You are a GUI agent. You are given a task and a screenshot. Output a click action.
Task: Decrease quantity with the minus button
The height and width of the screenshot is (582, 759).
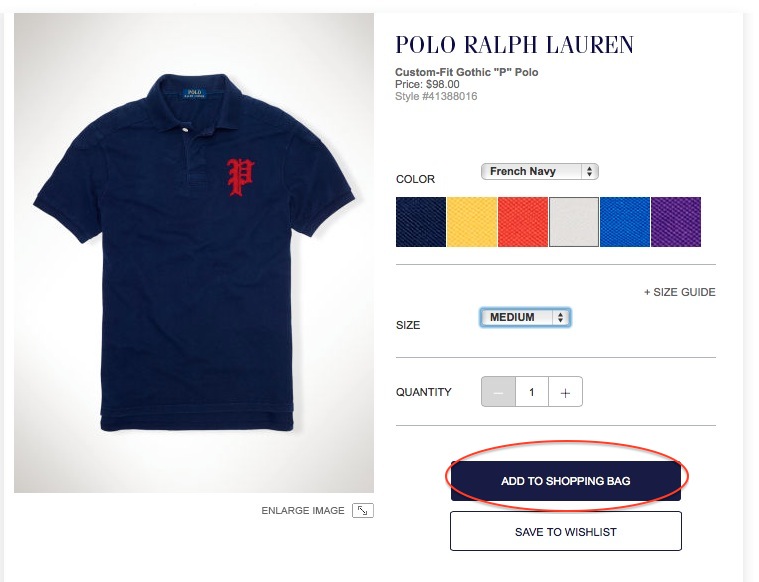click(498, 392)
